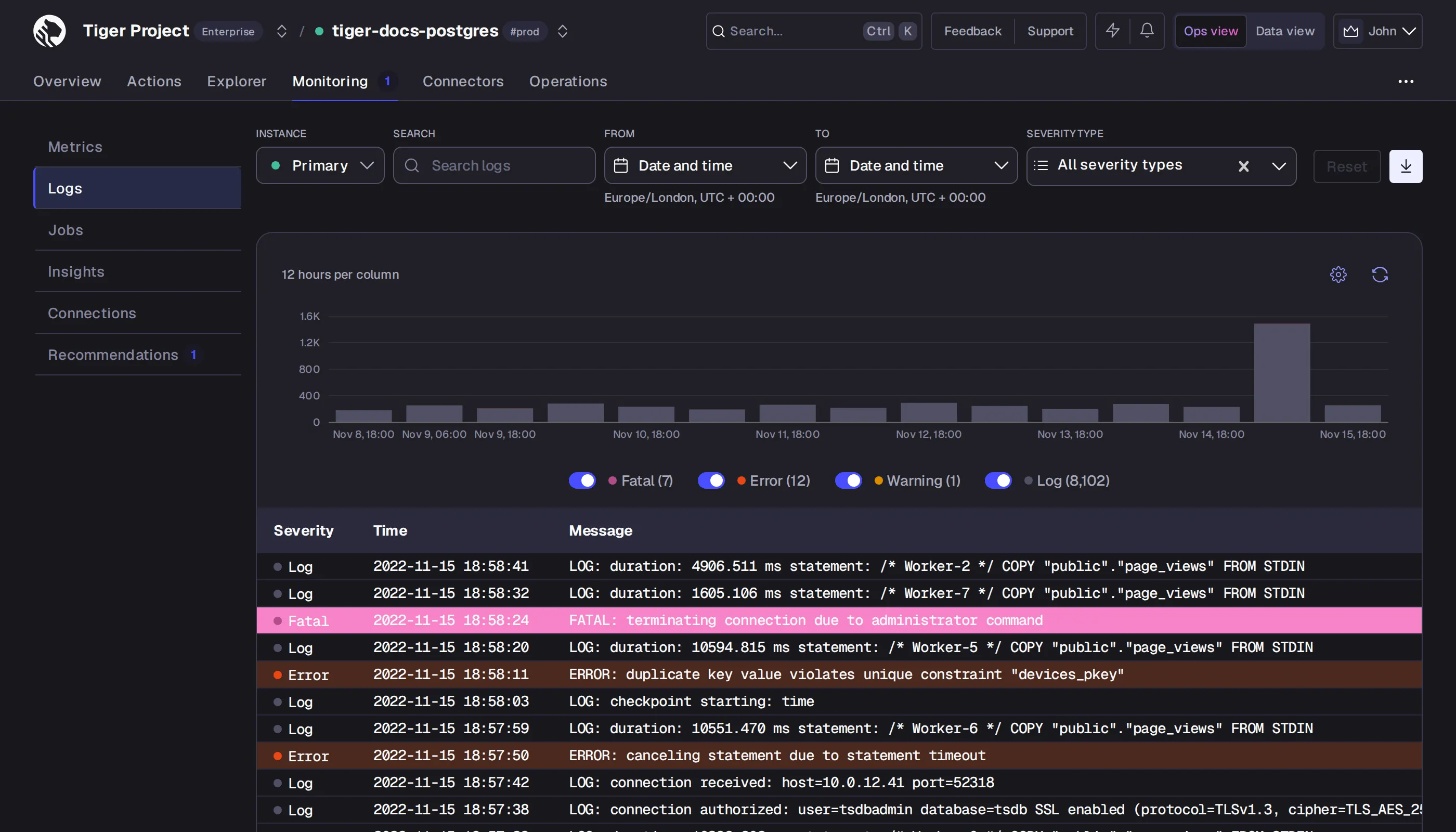This screenshot has height=832, width=1456.
Task: Clear the severity type filter with X
Action: [1243, 166]
